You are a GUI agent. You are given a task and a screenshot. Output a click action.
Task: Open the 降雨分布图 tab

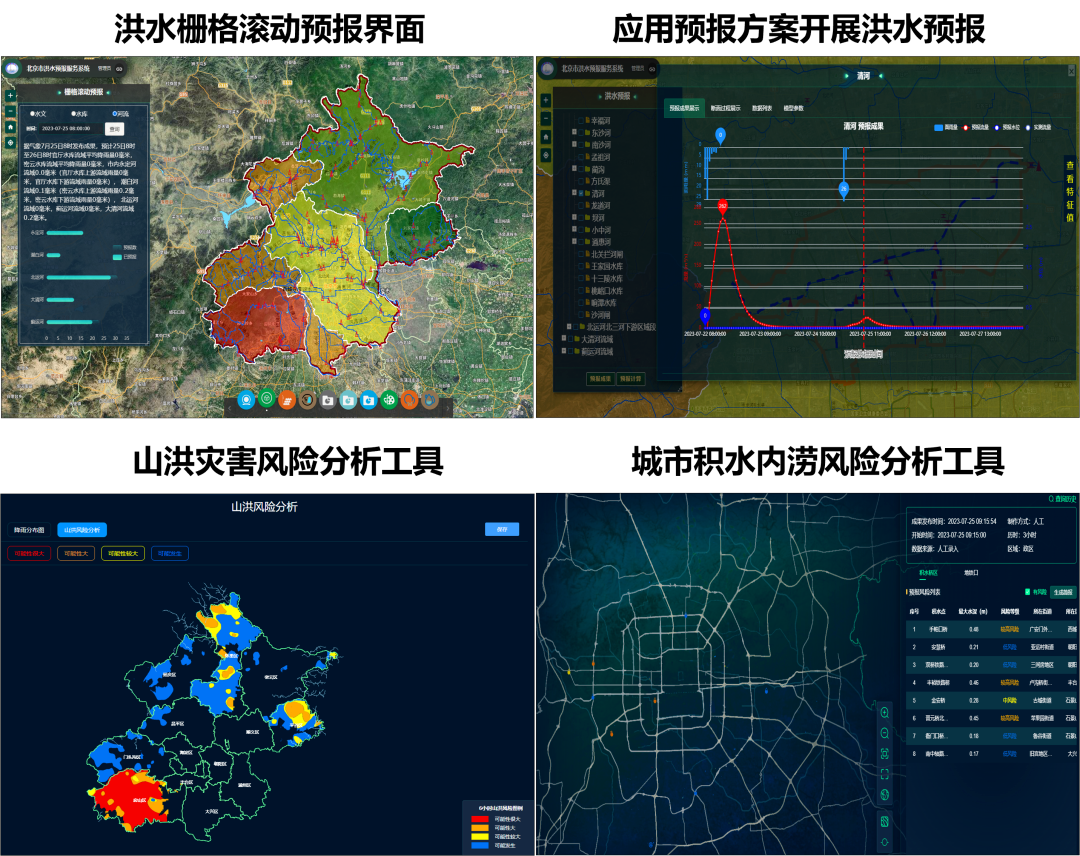pos(28,530)
